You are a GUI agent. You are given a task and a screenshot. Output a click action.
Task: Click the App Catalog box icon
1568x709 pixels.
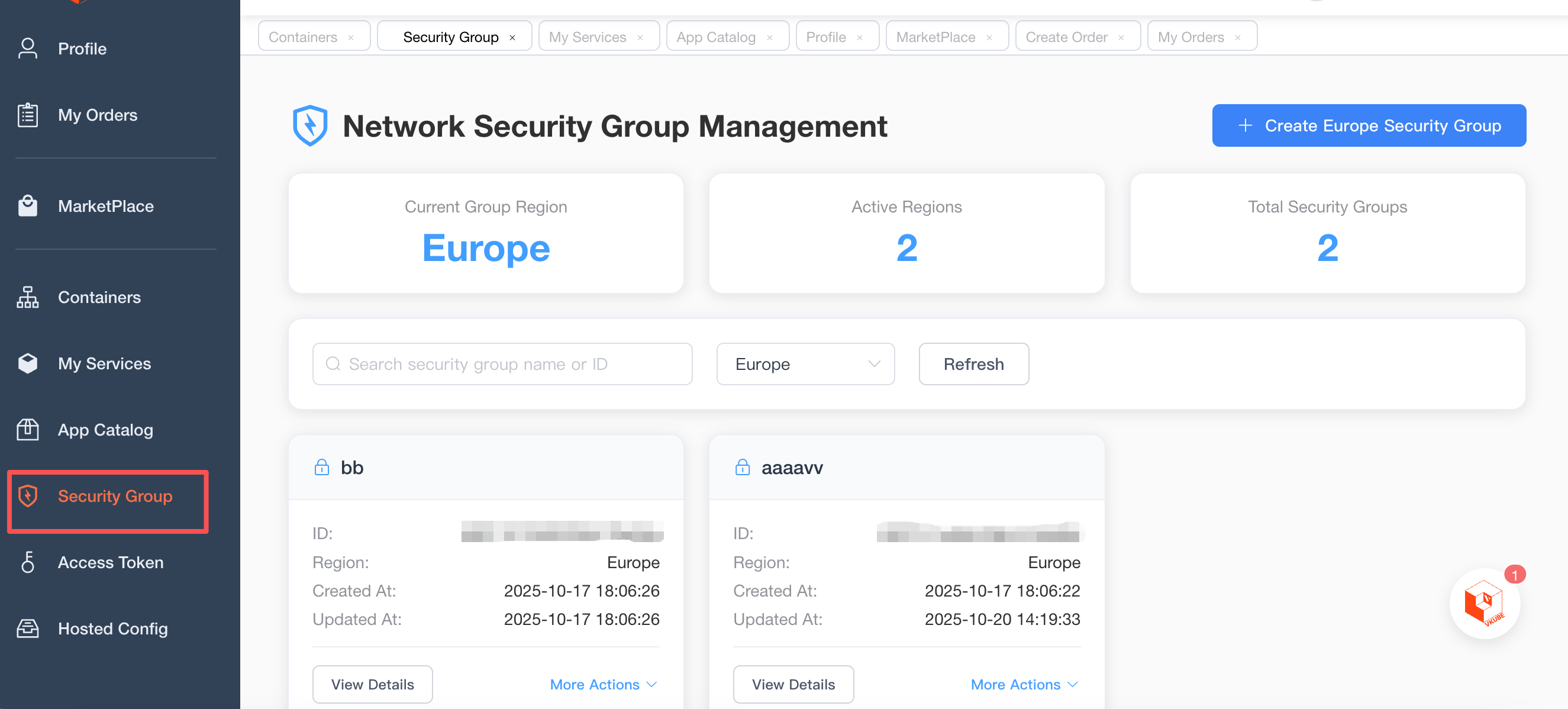[x=27, y=430]
